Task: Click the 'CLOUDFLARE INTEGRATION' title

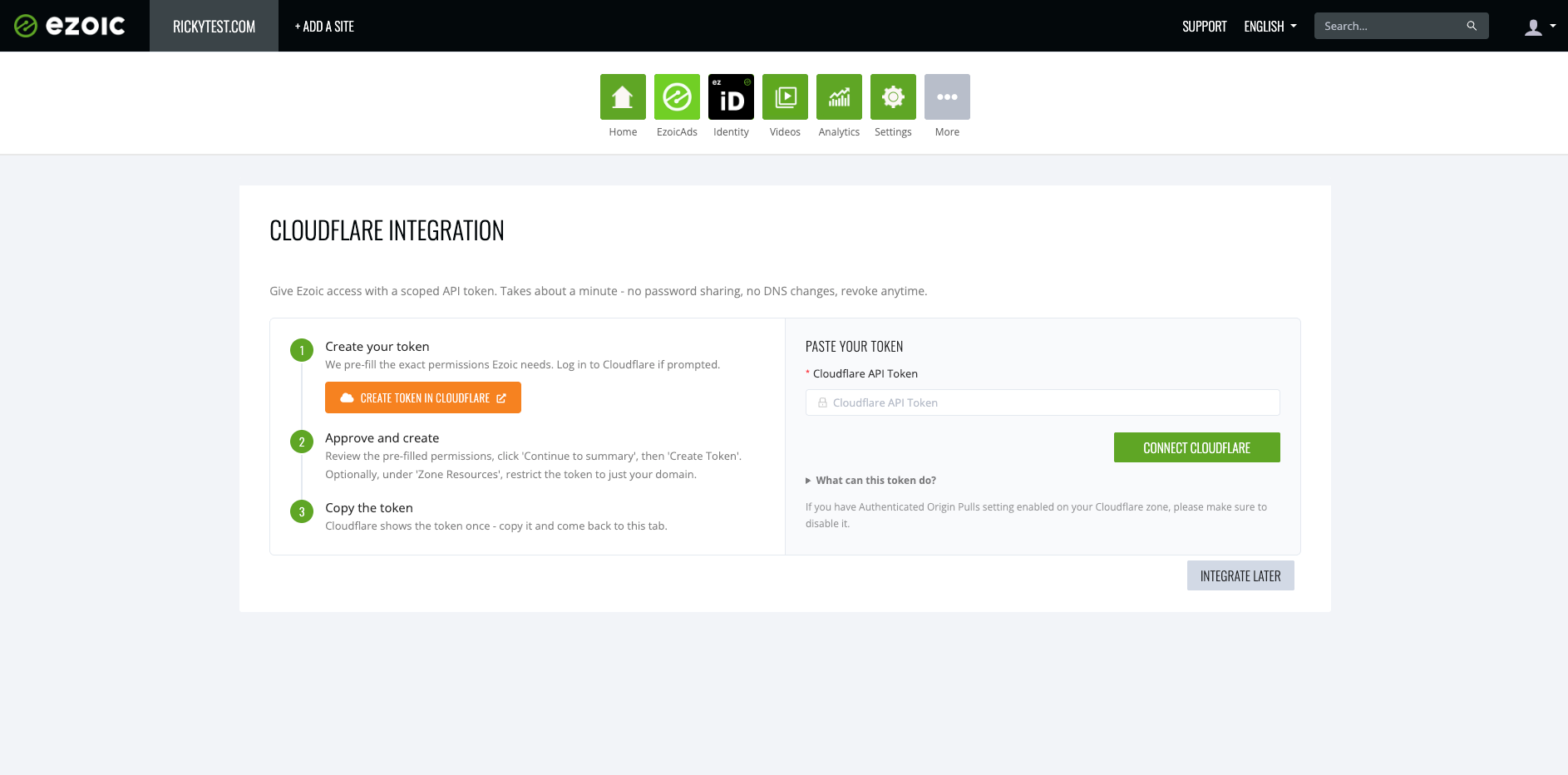Action: pyautogui.click(x=387, y=230)
